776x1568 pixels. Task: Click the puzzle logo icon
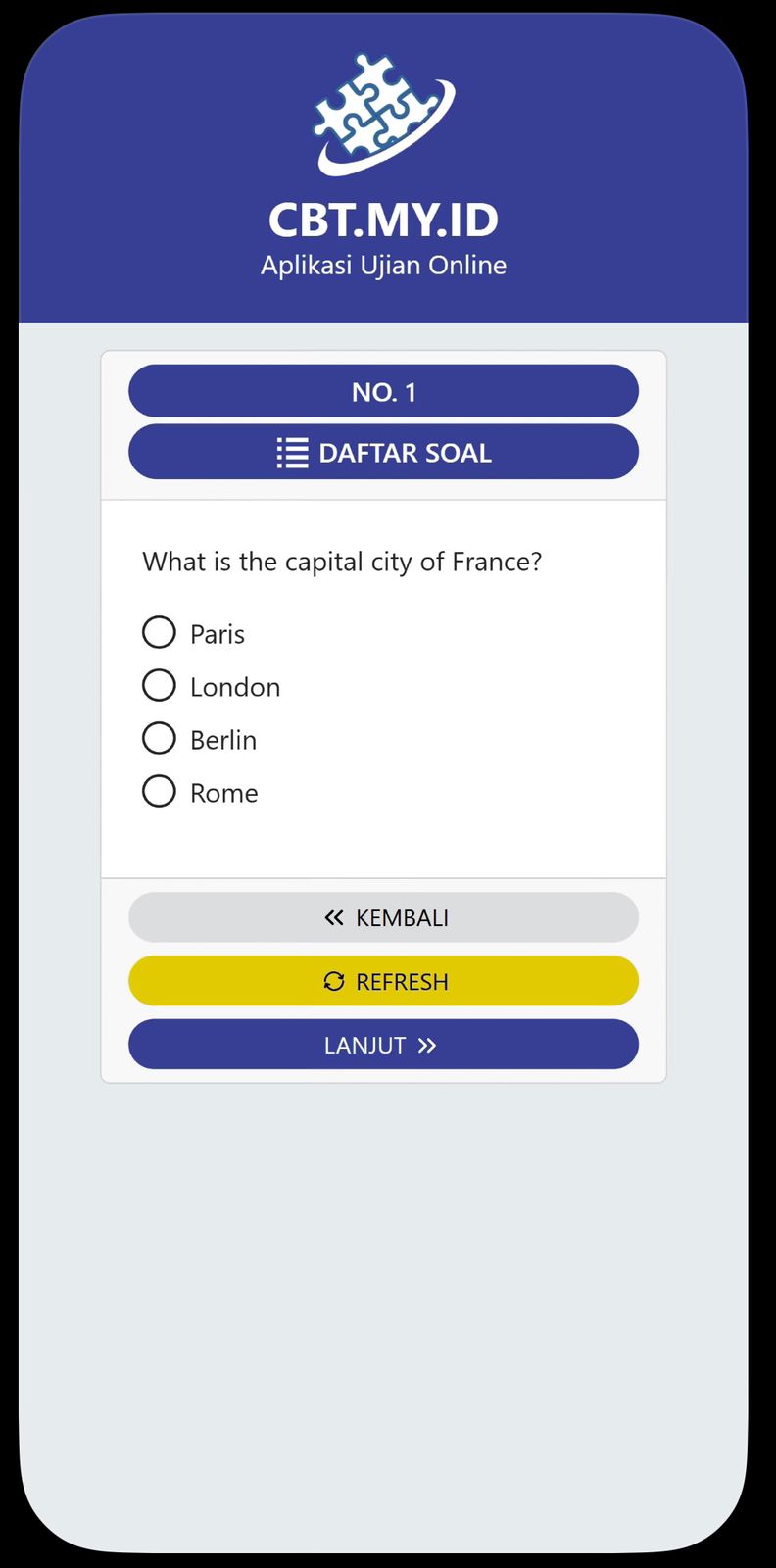tap(383, 114)
